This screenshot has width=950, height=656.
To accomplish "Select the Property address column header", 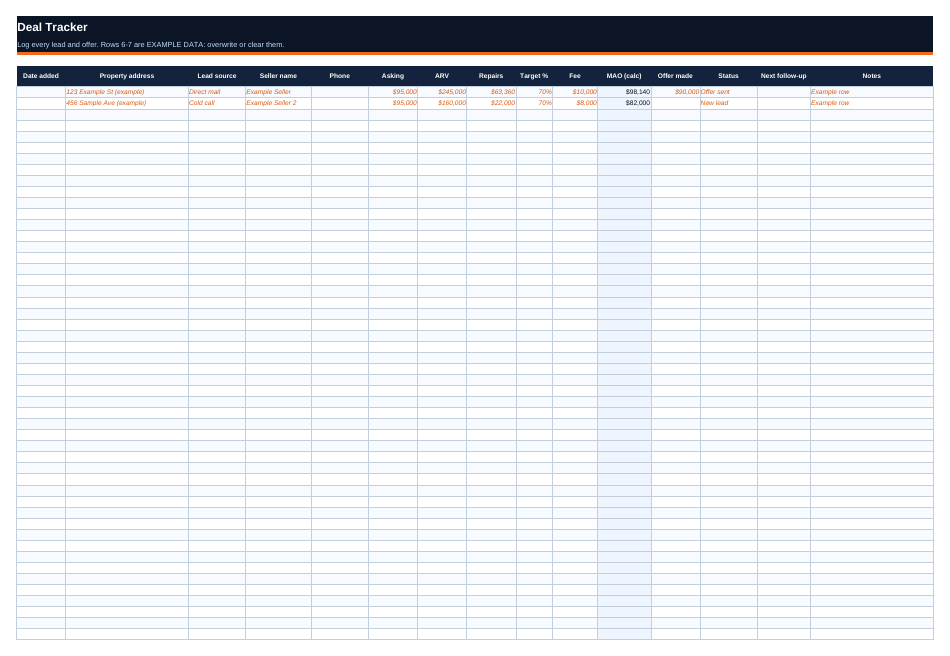I will (x=127, y=76).
